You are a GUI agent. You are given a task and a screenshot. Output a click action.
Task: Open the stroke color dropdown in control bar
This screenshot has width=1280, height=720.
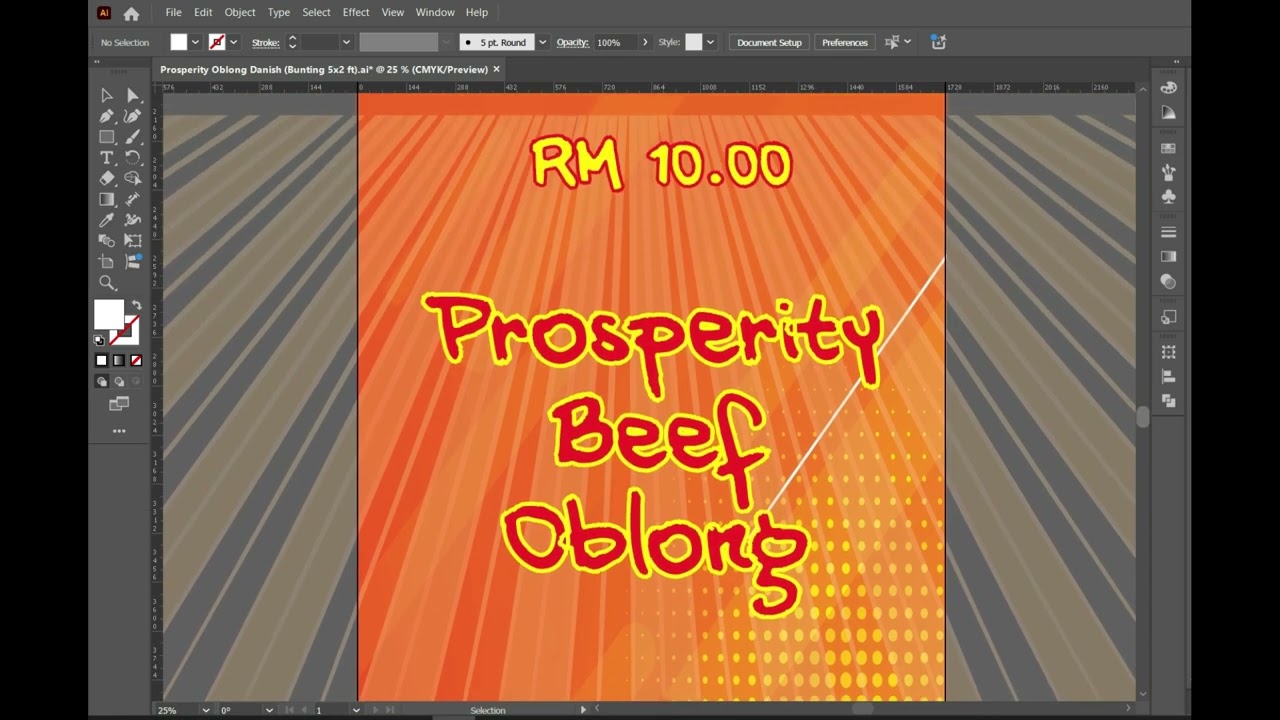pos(233,42)
